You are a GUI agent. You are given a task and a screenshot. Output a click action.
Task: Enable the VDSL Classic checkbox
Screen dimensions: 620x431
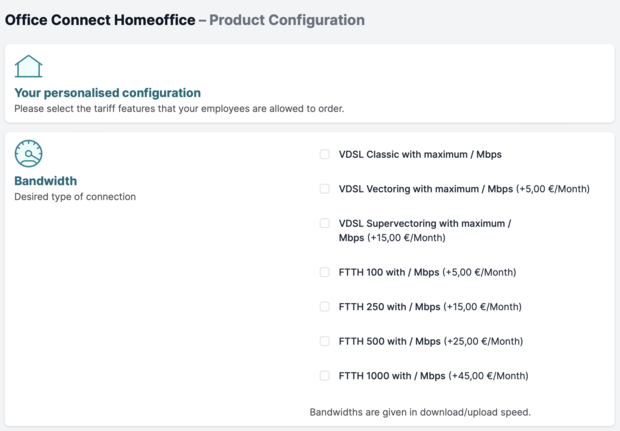coord(325,154)
